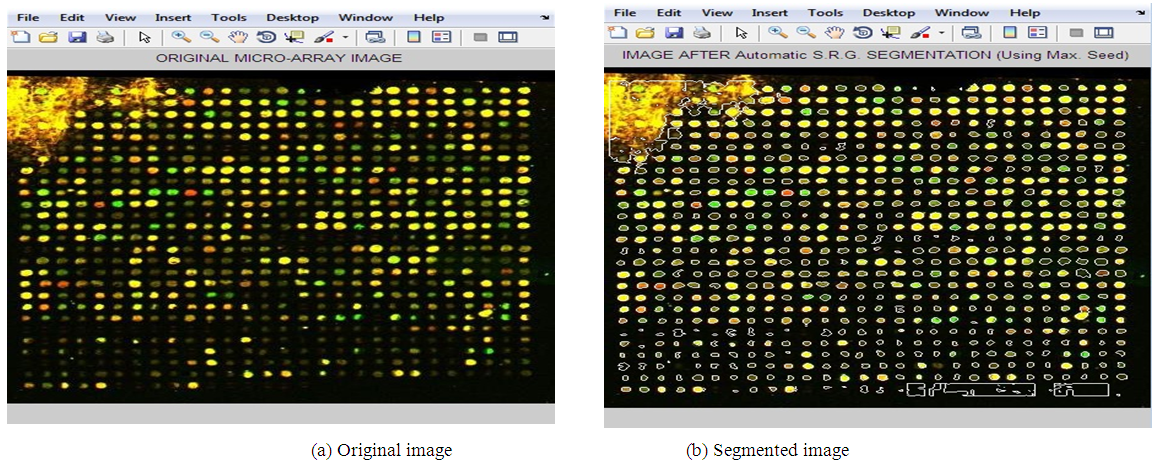Screen dimensions: 1156x465
Task: Enable Pan hand tool in segmented image window
Action: [836, 32]
